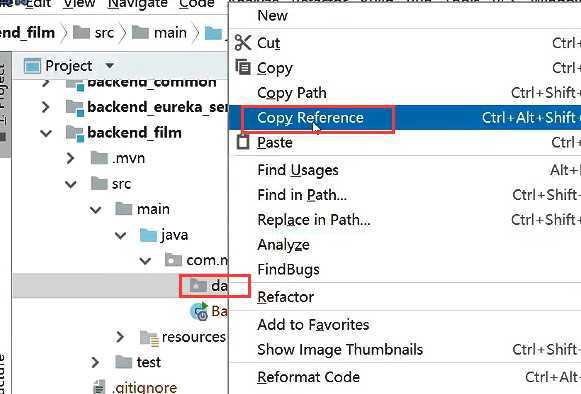Expand the test folder
Screen dimensions: 581x394
click(x=95, y=362)
